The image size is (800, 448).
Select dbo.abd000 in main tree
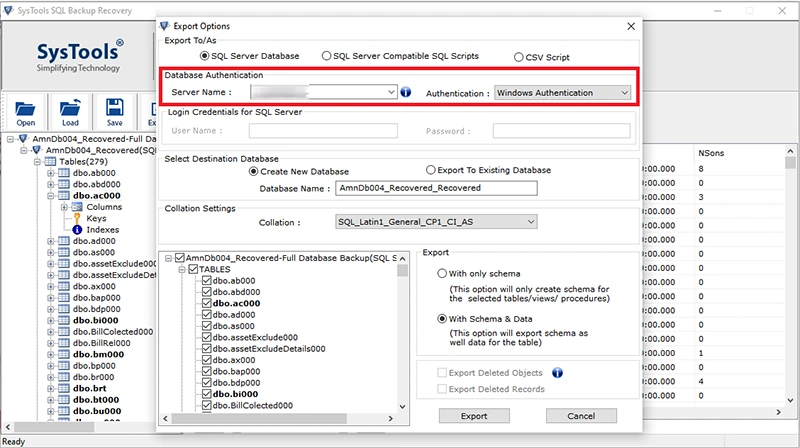pyautogui.click(x=96, y=184)
